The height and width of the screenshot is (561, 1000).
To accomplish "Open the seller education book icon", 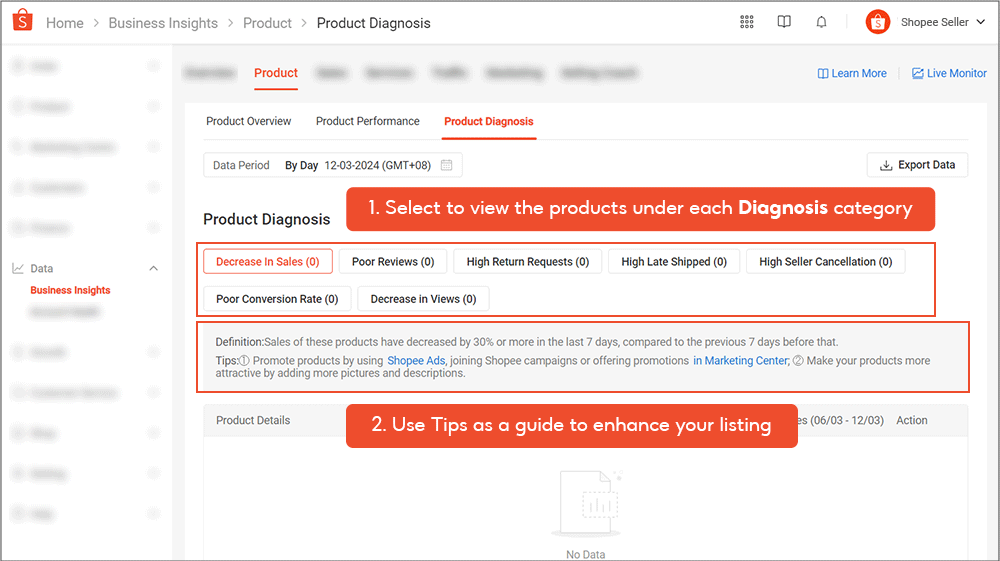I will (784, 22).
